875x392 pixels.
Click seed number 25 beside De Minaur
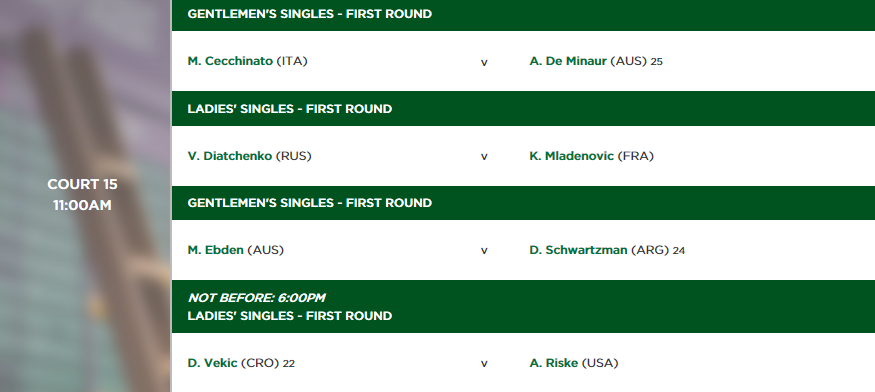tap(656, 62)
